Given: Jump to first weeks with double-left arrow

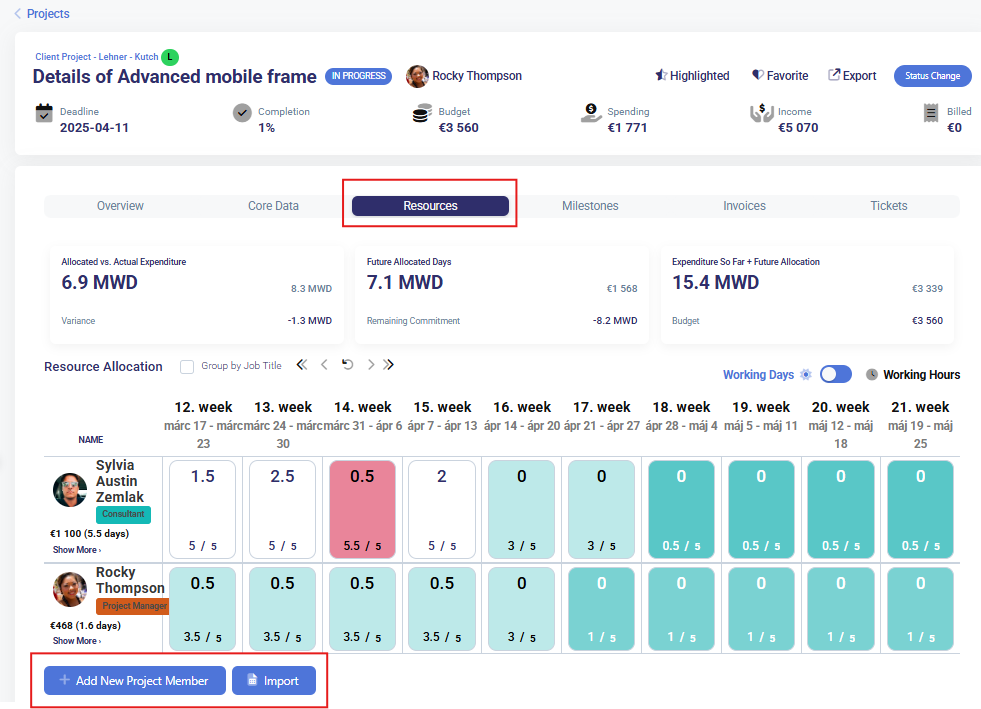Looking at the screenshot, I should point(301,365).
